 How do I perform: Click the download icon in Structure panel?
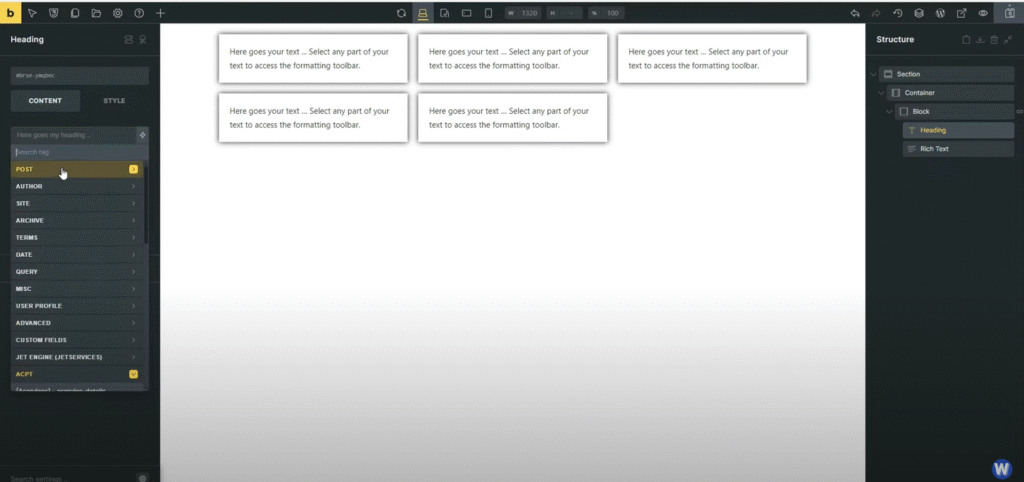coord(980,40)
